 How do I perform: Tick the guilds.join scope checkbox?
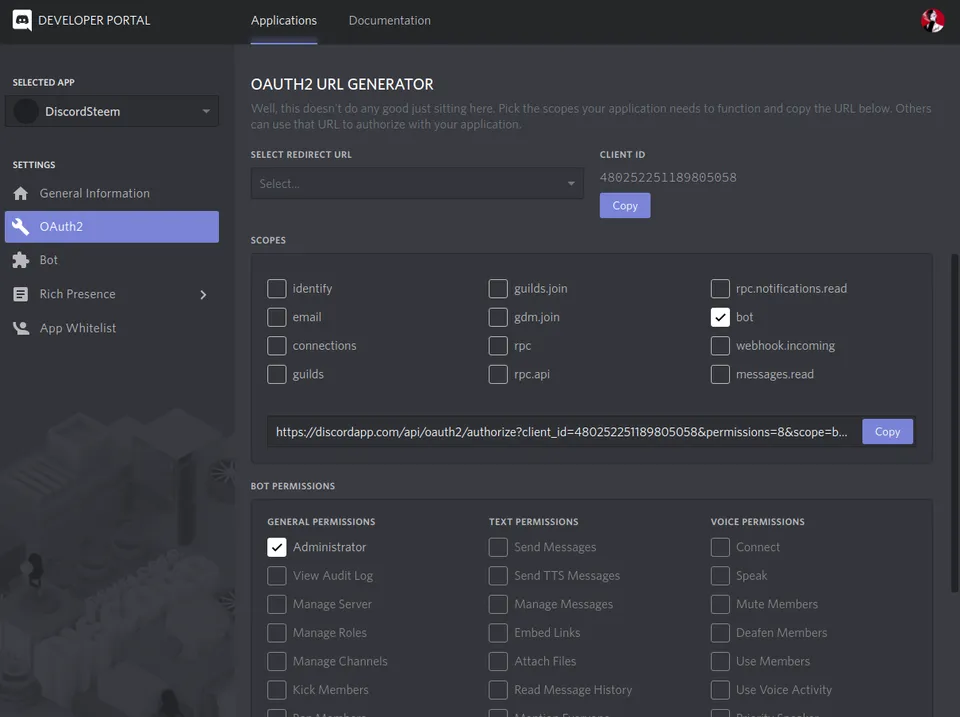[x=498, y=288]
